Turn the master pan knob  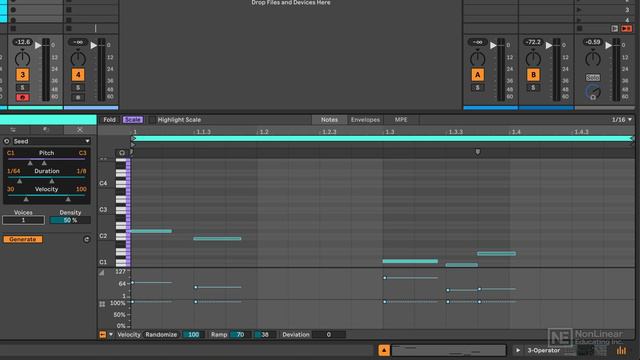[593, 59]
